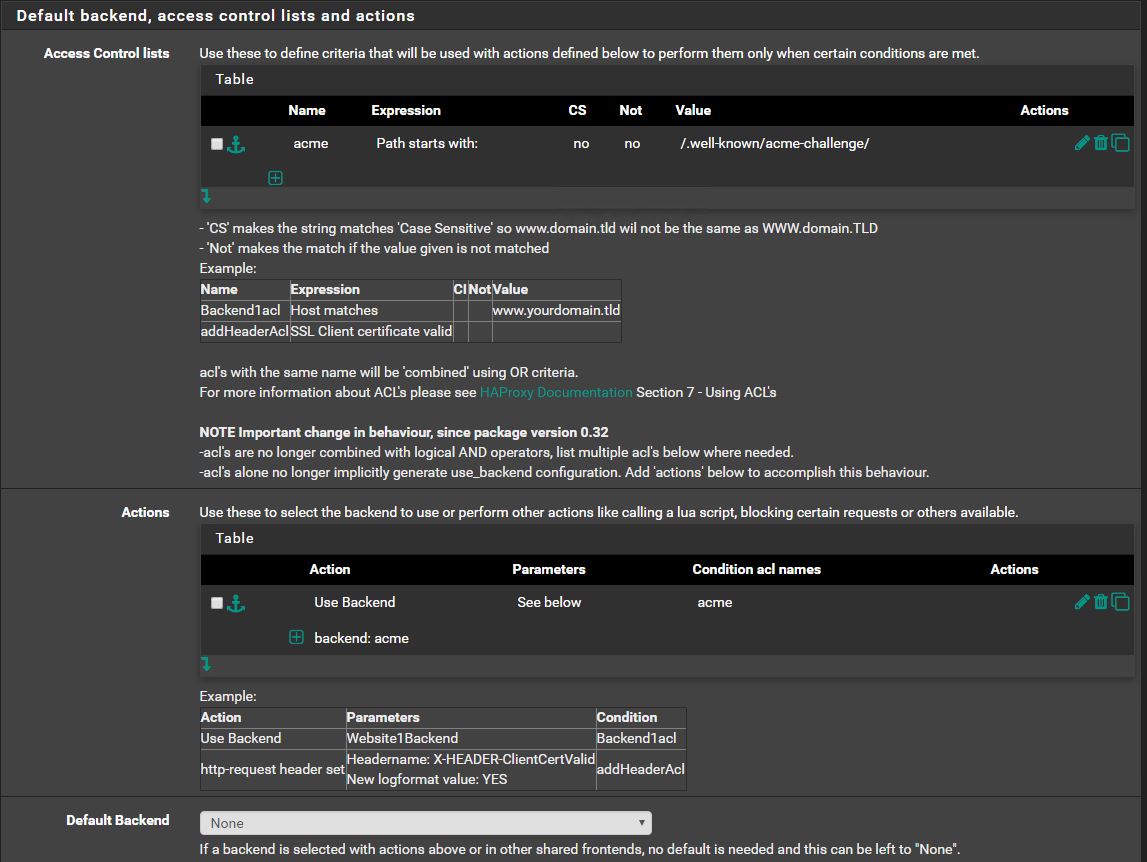Click the Use Backend action cell
The image size is (1147, 862).
point(354,602)
